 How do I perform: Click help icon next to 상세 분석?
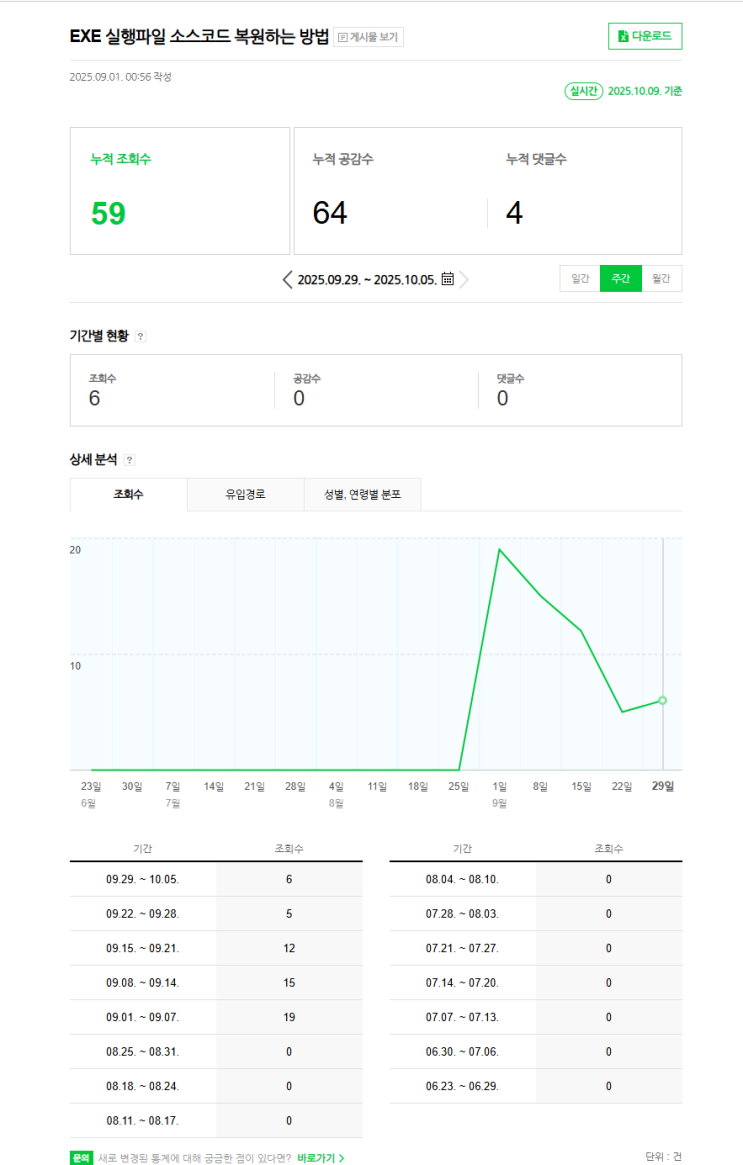[129, 460]
